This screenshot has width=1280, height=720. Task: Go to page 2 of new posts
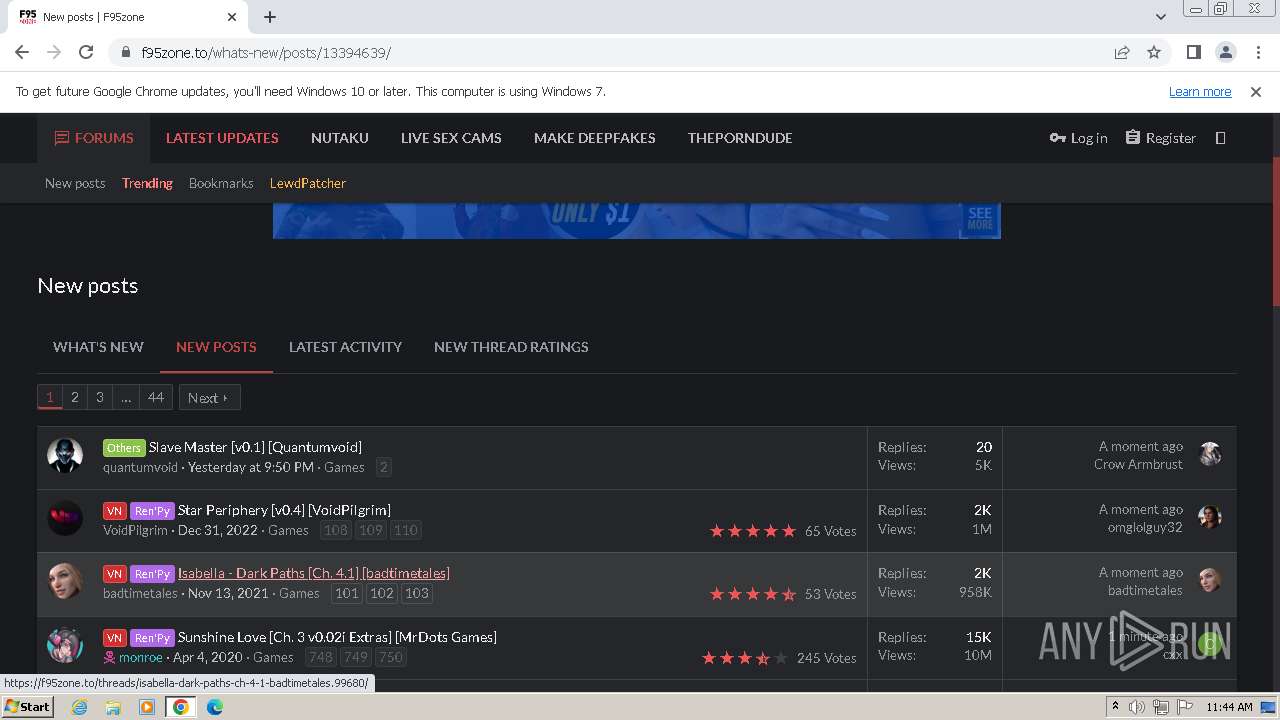[x=74, y=397]
